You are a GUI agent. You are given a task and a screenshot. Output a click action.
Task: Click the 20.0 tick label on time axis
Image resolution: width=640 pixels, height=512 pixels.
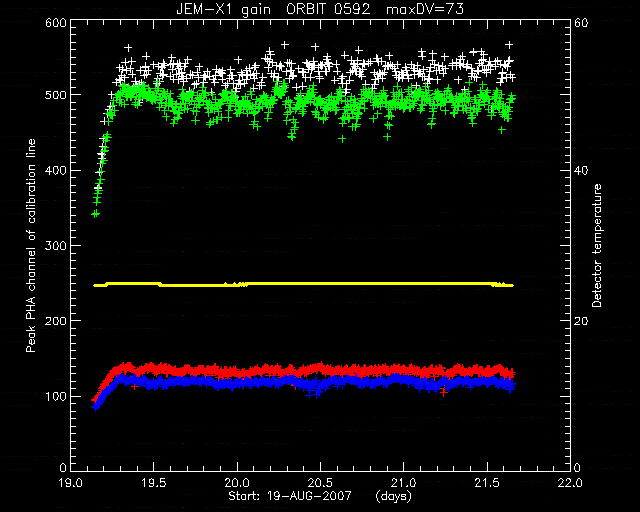tap(237, 483)
